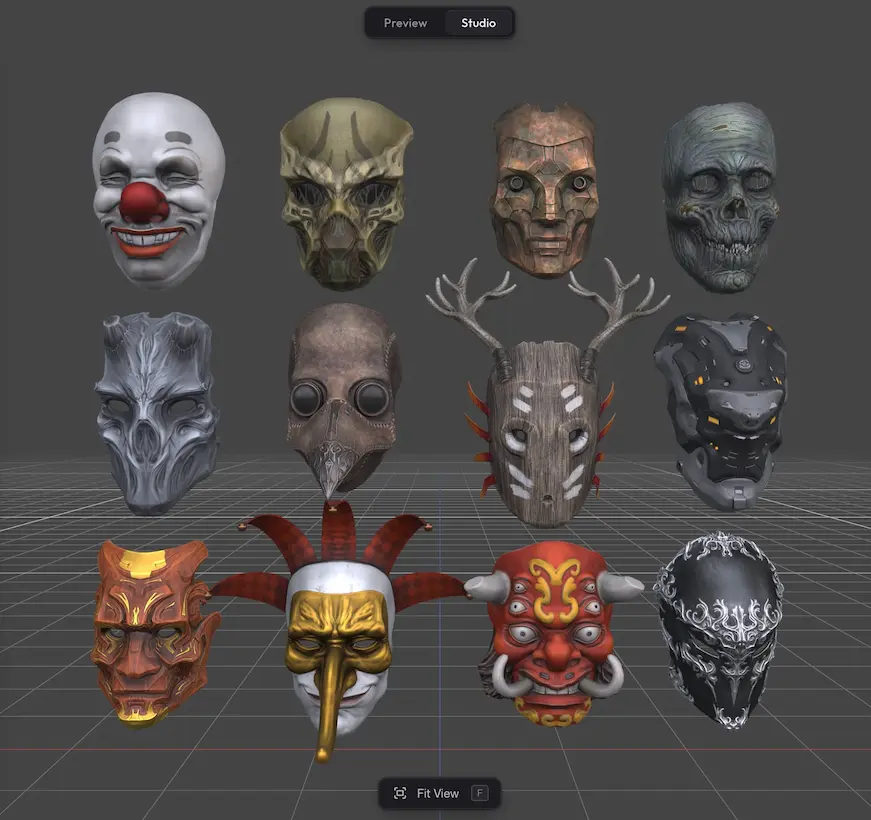Image resolution: width=871 pixels, height=820 pixels.
Task: Select the orange and gold demon mask
Action: tap(157, 634)
